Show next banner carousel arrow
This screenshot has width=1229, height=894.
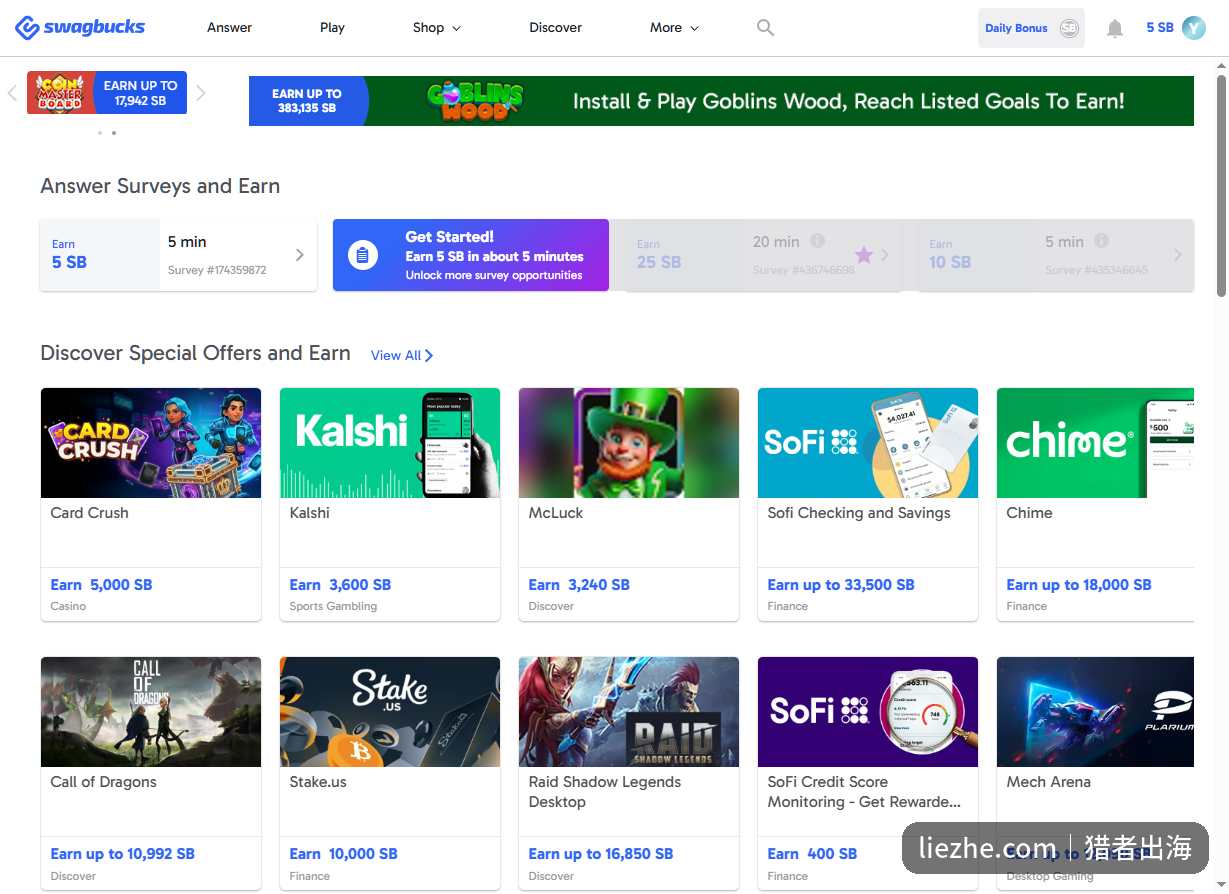tap(201, 93)
